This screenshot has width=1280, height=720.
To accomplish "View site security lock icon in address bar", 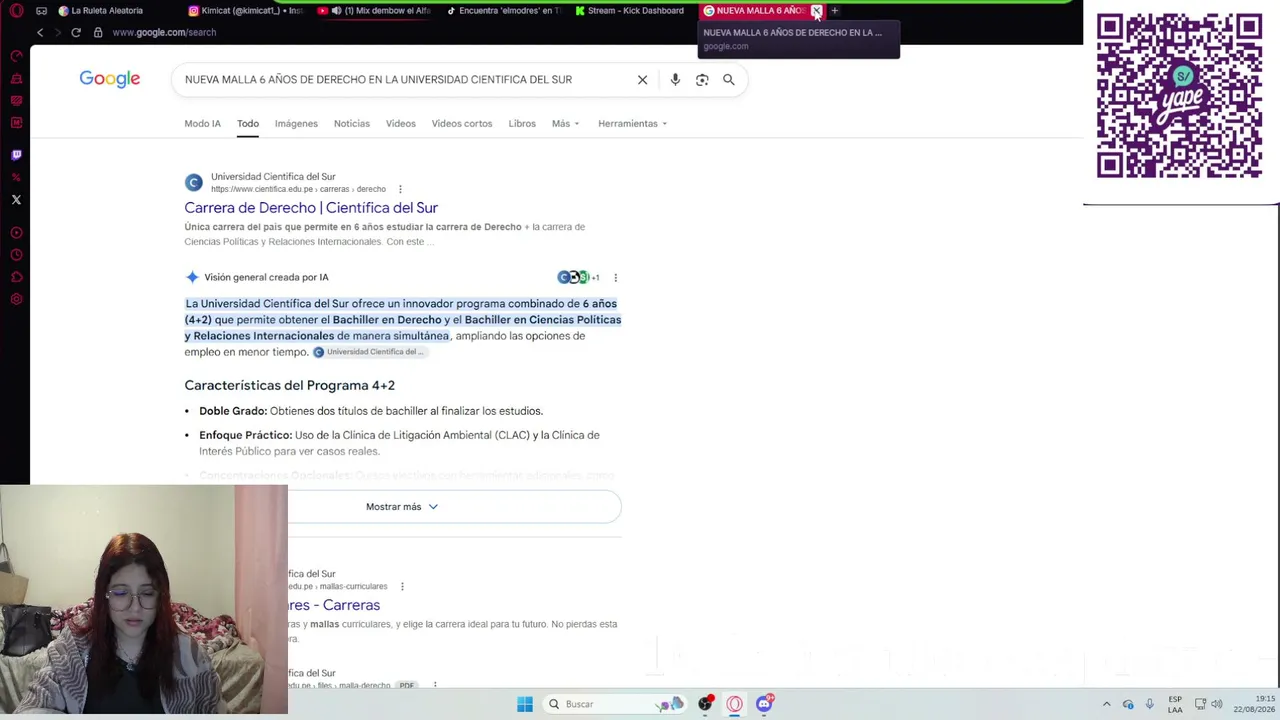I will click(x=98, y=32).
